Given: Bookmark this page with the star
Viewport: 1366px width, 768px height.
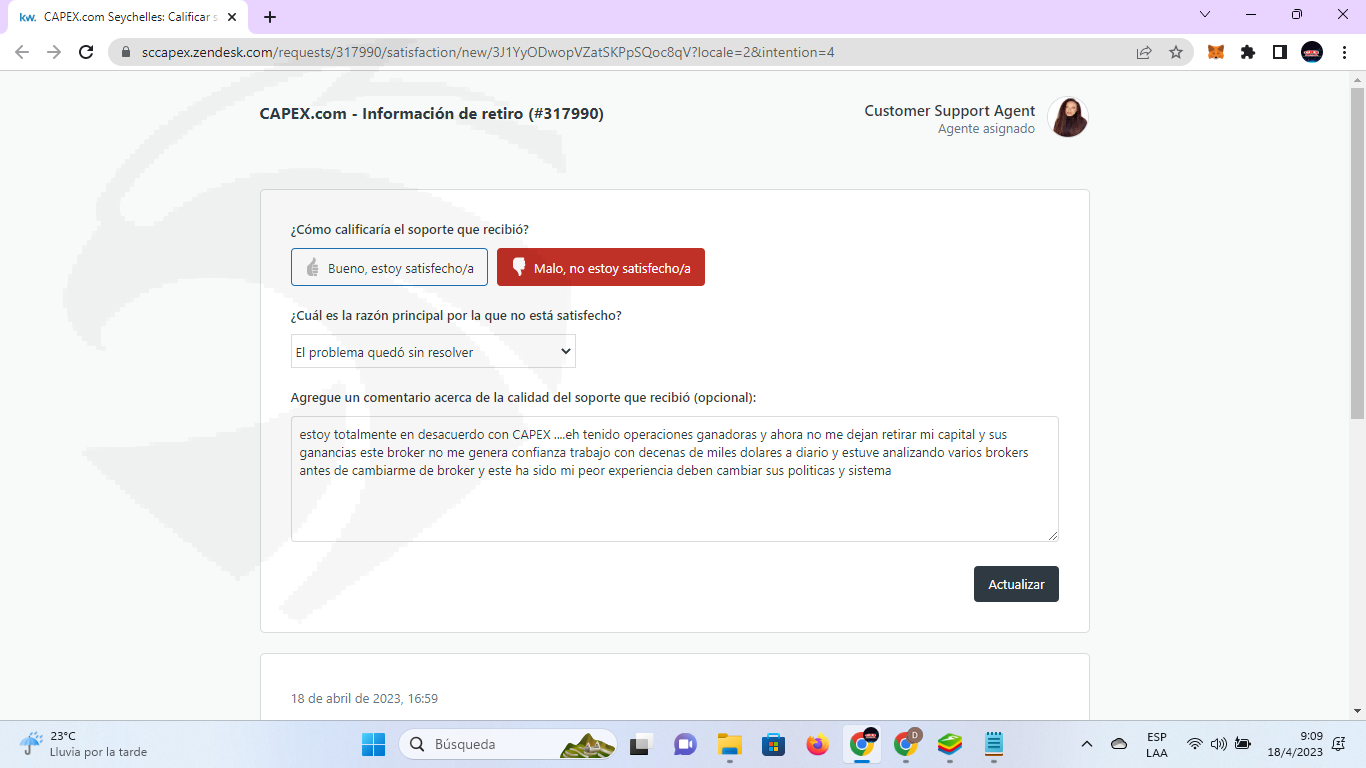Looking at the screenshot, I should pyautogui.click(x=1176, y=52).
